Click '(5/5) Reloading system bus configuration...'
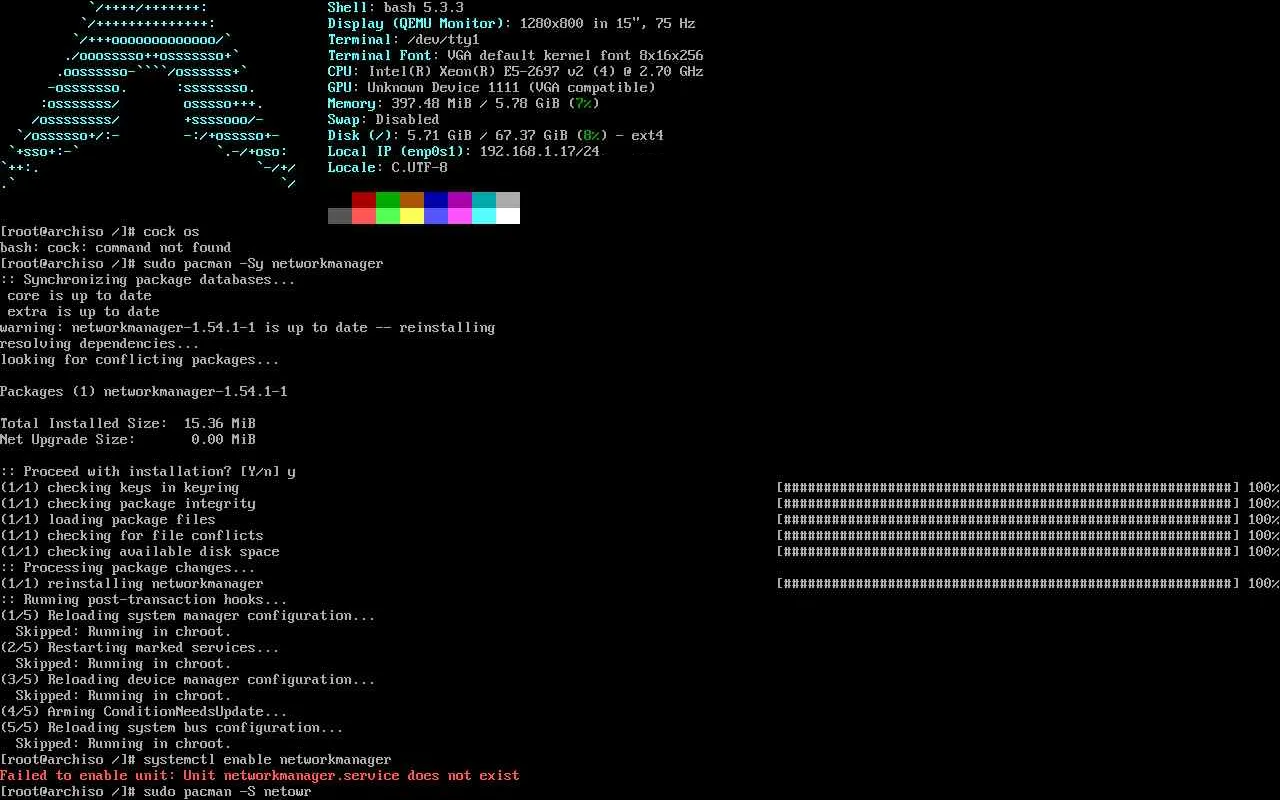Screen dimensions: 1280x800 point(171,728)
